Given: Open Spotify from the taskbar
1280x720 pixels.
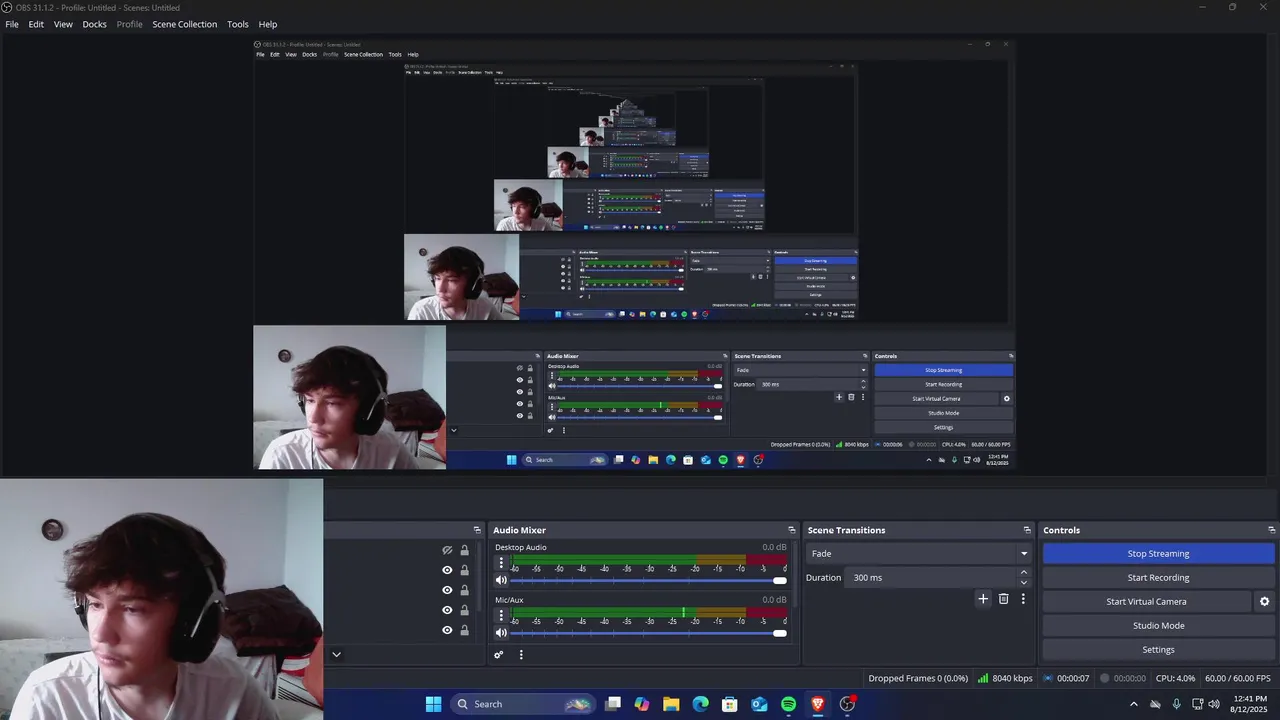Looking at the screenshot, I should pyautogui.click(x=788, y=704).
